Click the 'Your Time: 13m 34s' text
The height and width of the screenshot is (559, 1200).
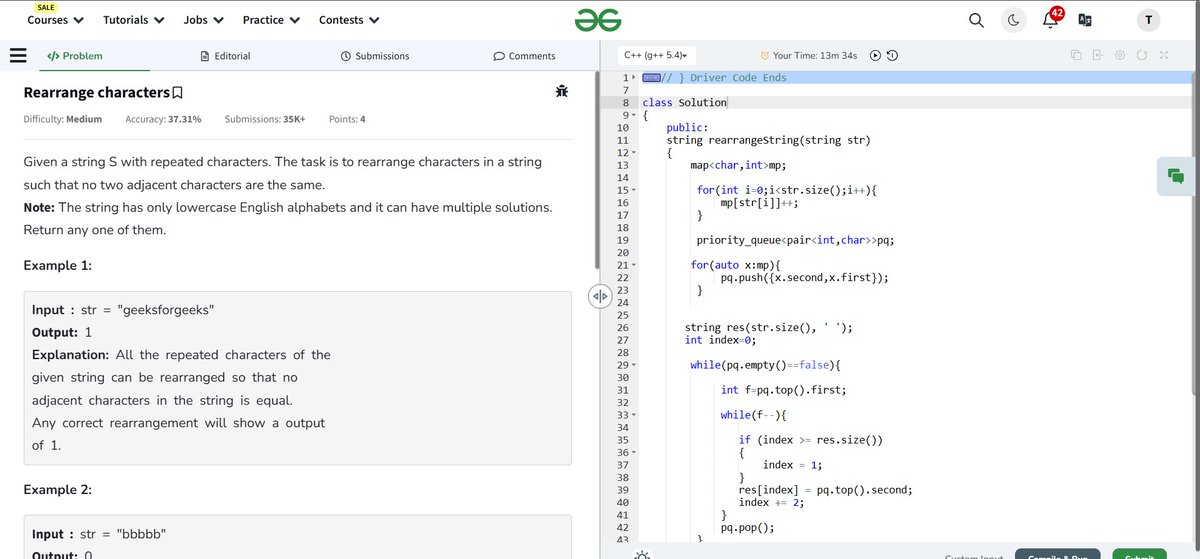815,56
